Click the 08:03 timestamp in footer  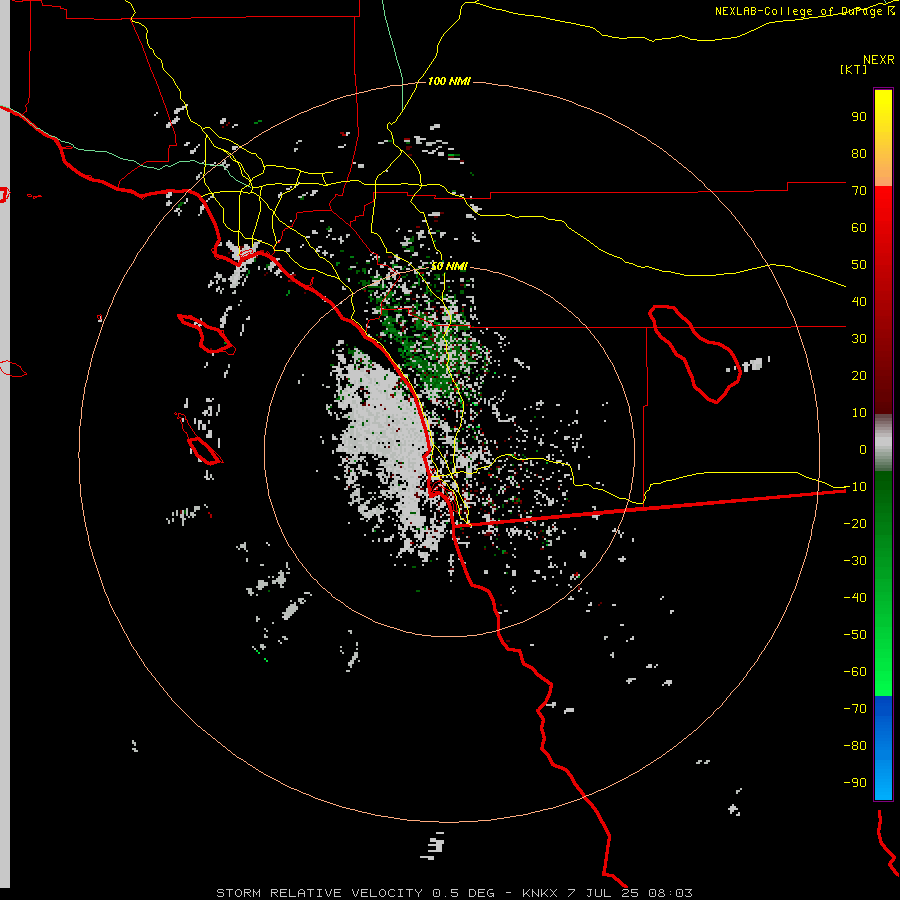click(670, 893)
